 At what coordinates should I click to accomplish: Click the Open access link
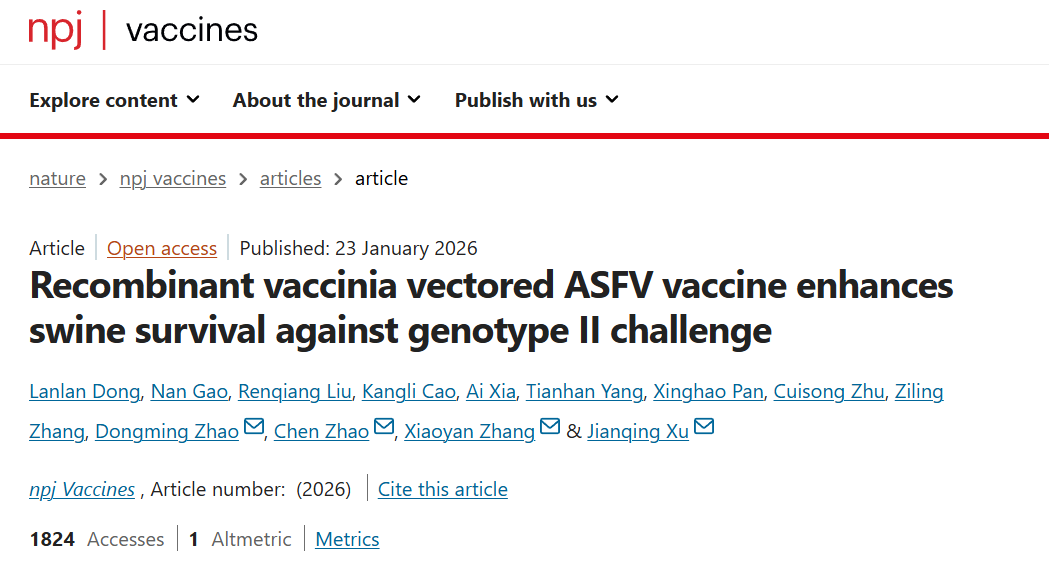[x=162, y=249]
